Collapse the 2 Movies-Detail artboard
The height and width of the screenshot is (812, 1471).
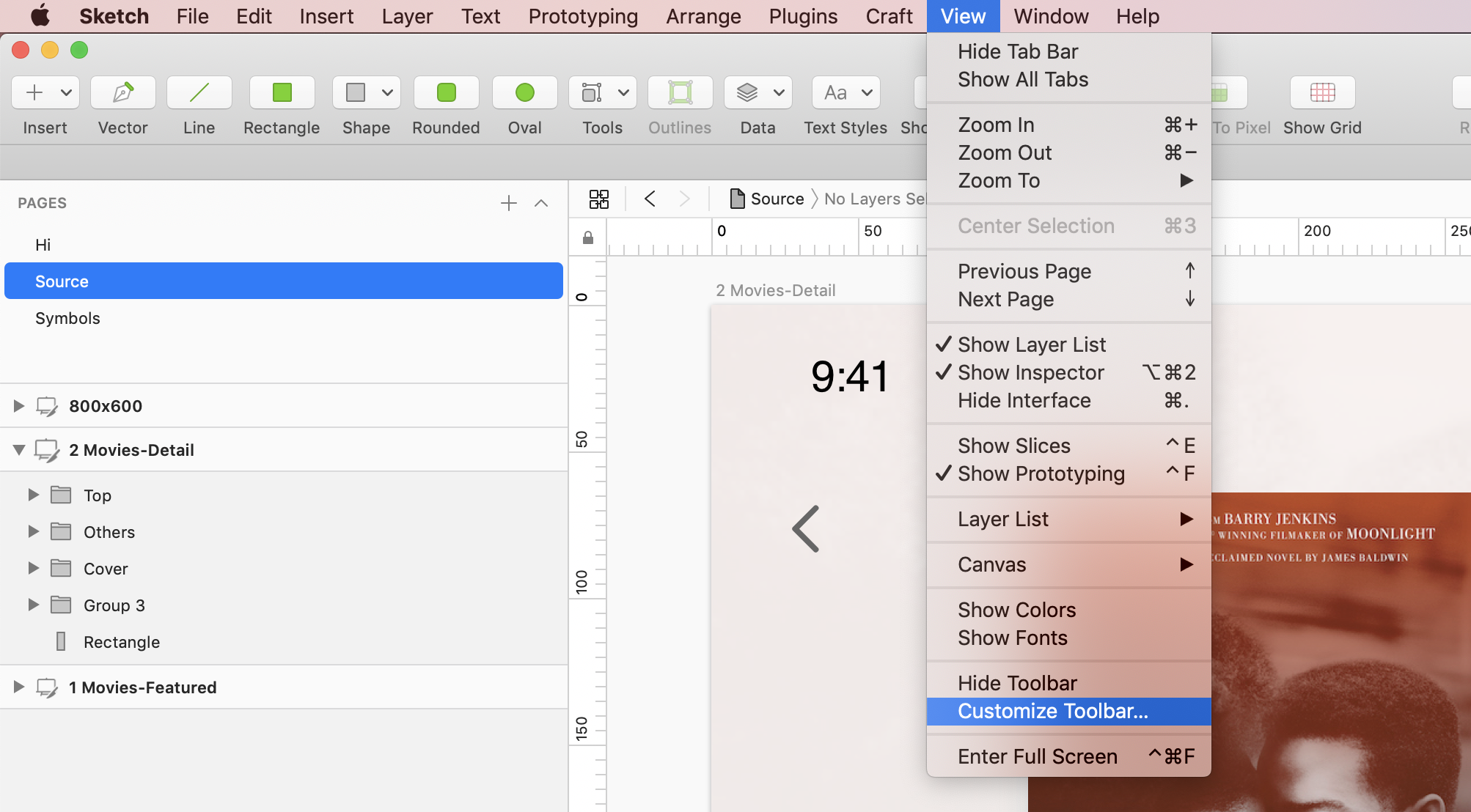[x=19, y=449]
